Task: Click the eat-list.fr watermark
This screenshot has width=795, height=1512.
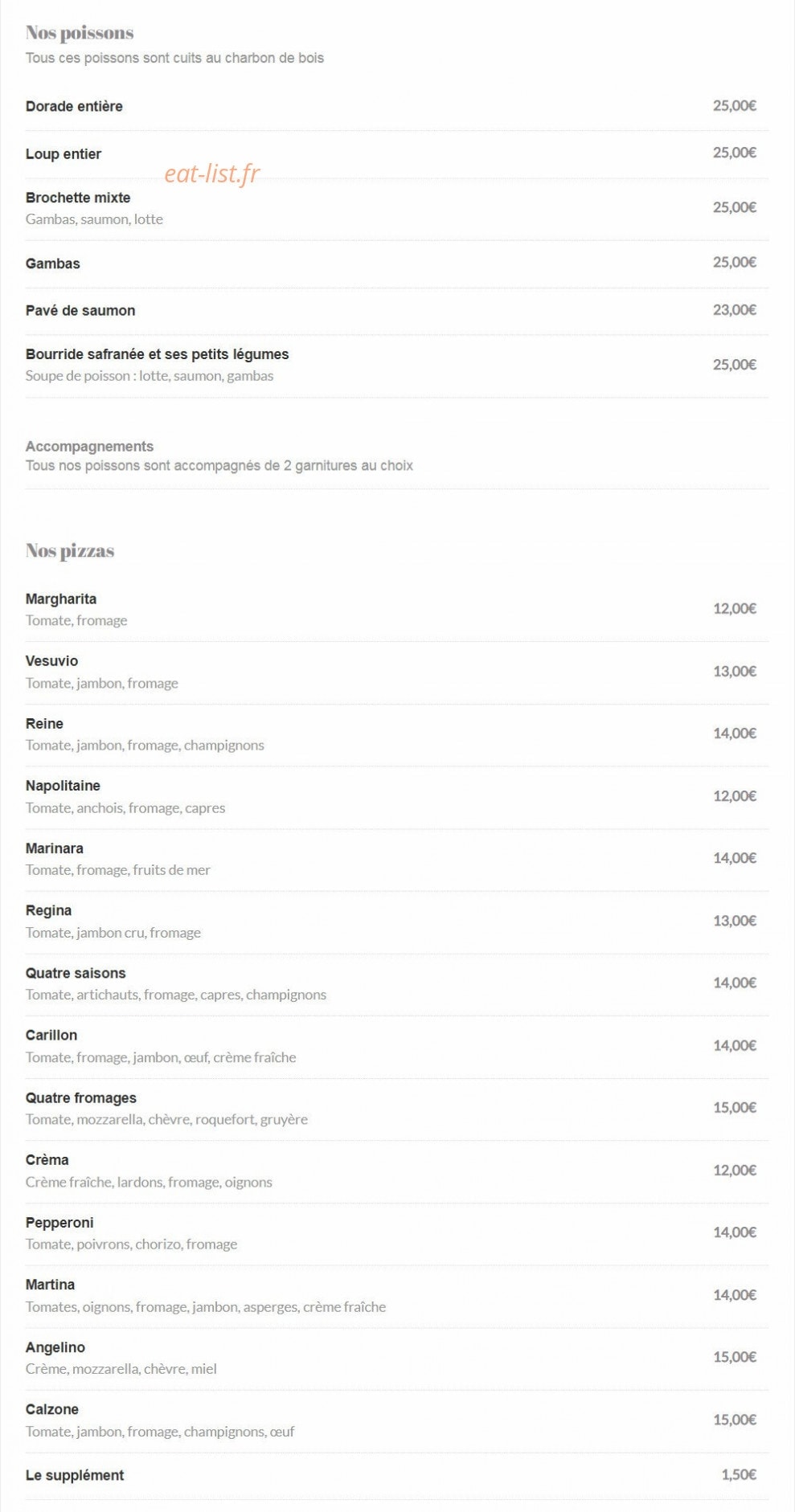Action: 212,174
